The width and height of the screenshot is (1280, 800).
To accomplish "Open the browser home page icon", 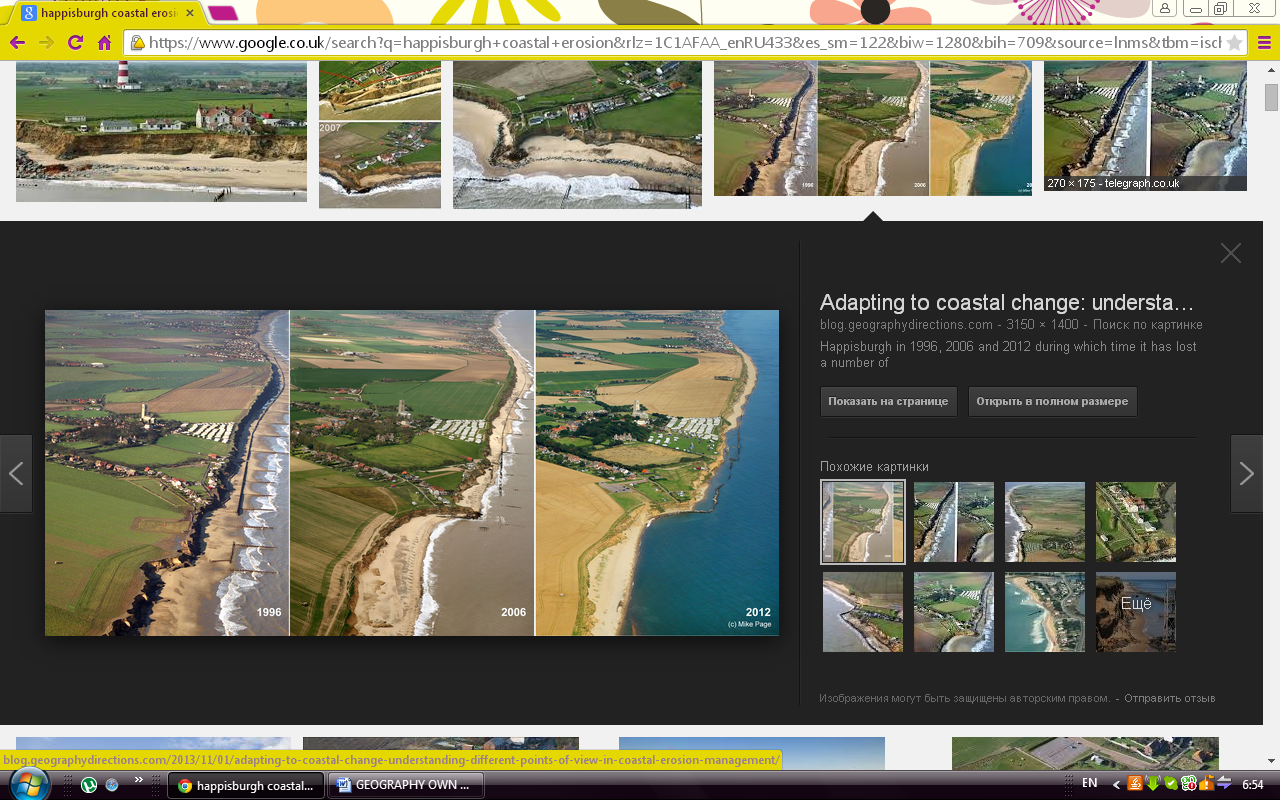I will [104, 43].
